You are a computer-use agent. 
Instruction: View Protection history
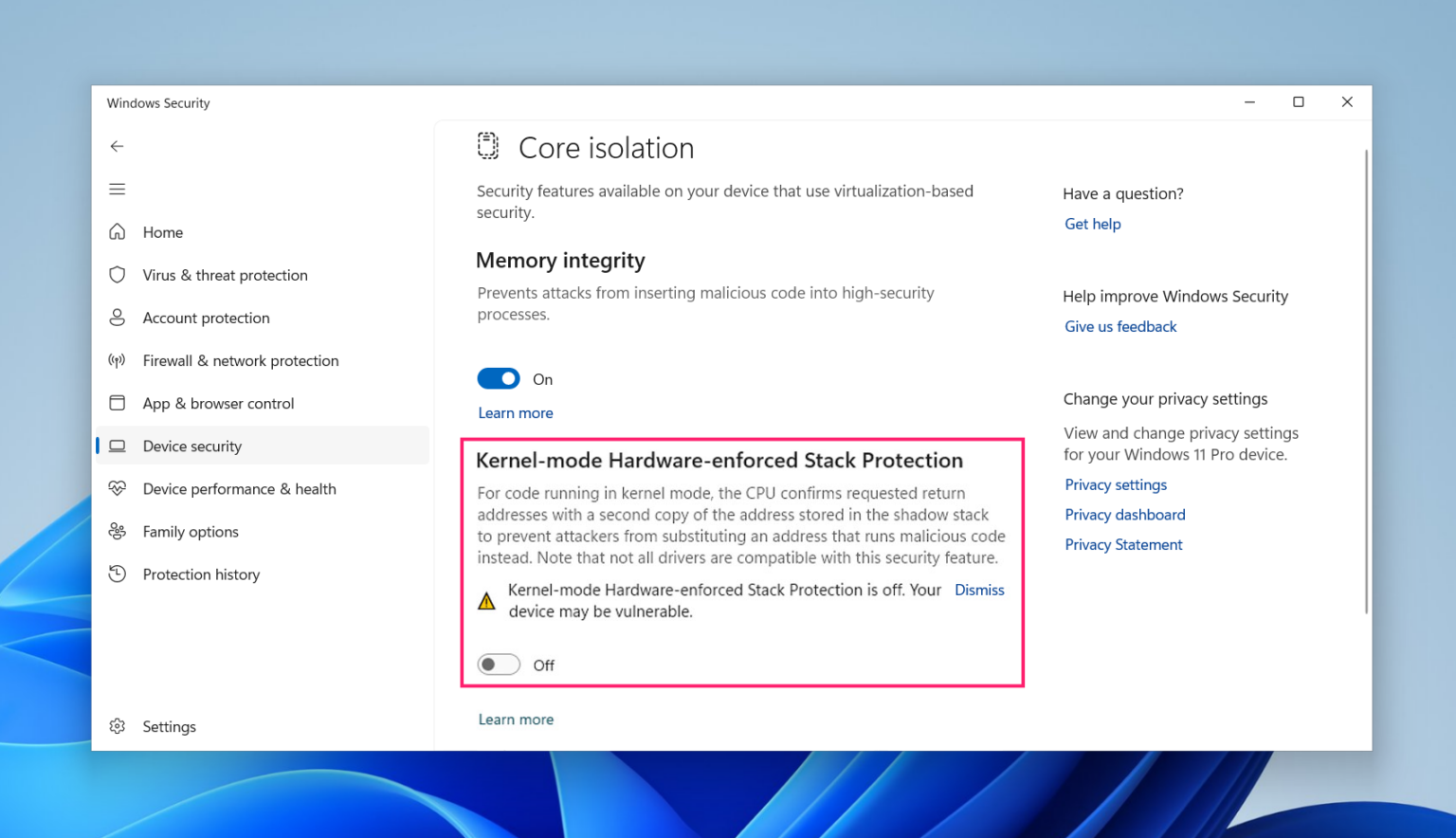263,574
